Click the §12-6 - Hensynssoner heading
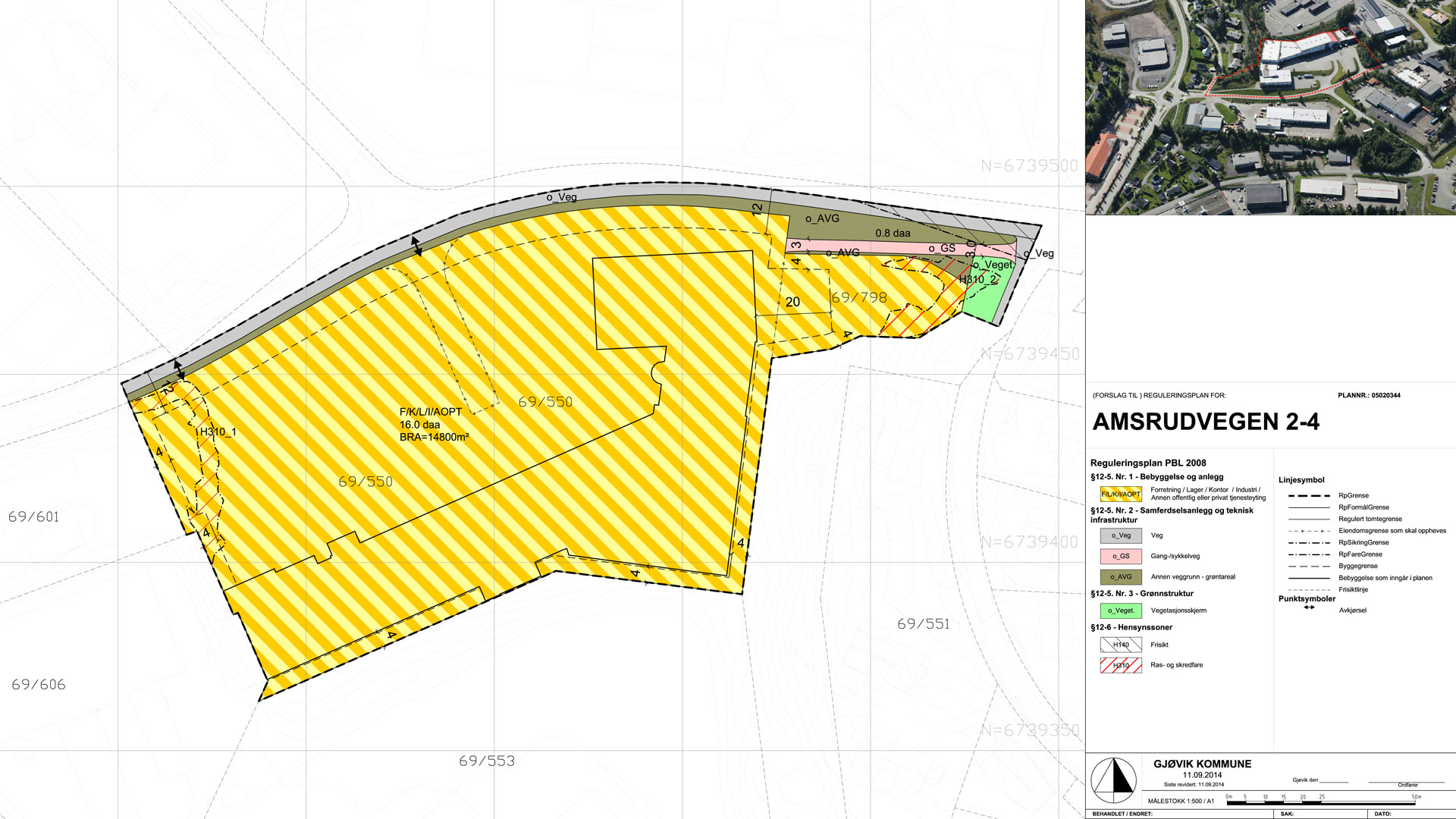This screenshot has width=1456, height=819. [x=1131, y=627]
